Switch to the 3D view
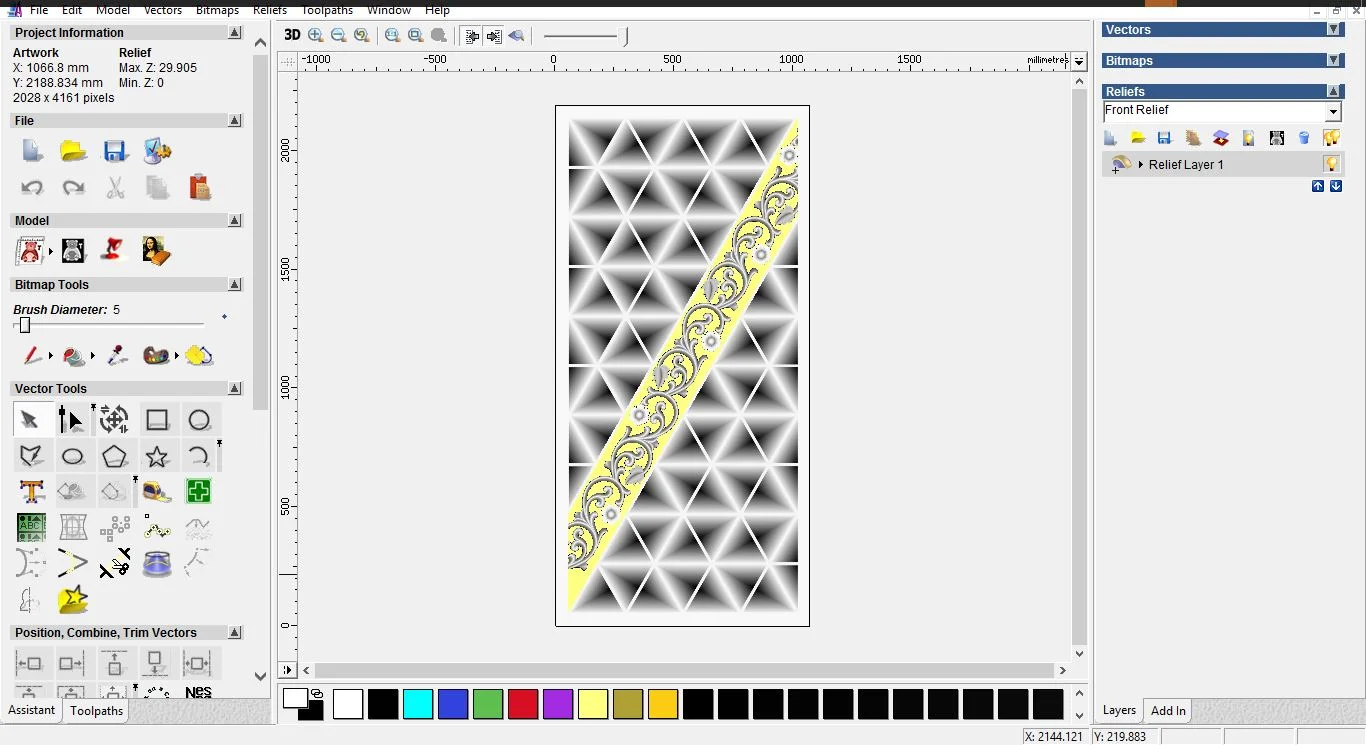Screen dimensions: 1366x745 click(x=291, y=35)
